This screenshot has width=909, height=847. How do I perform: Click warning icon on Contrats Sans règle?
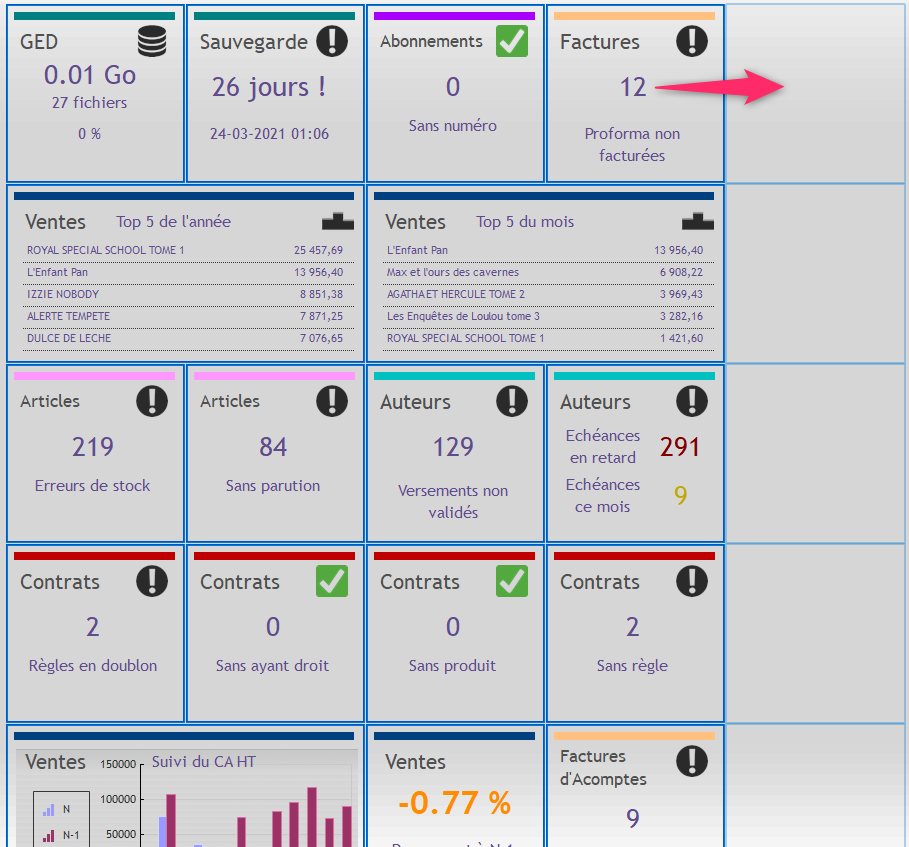tap(692, 581)
